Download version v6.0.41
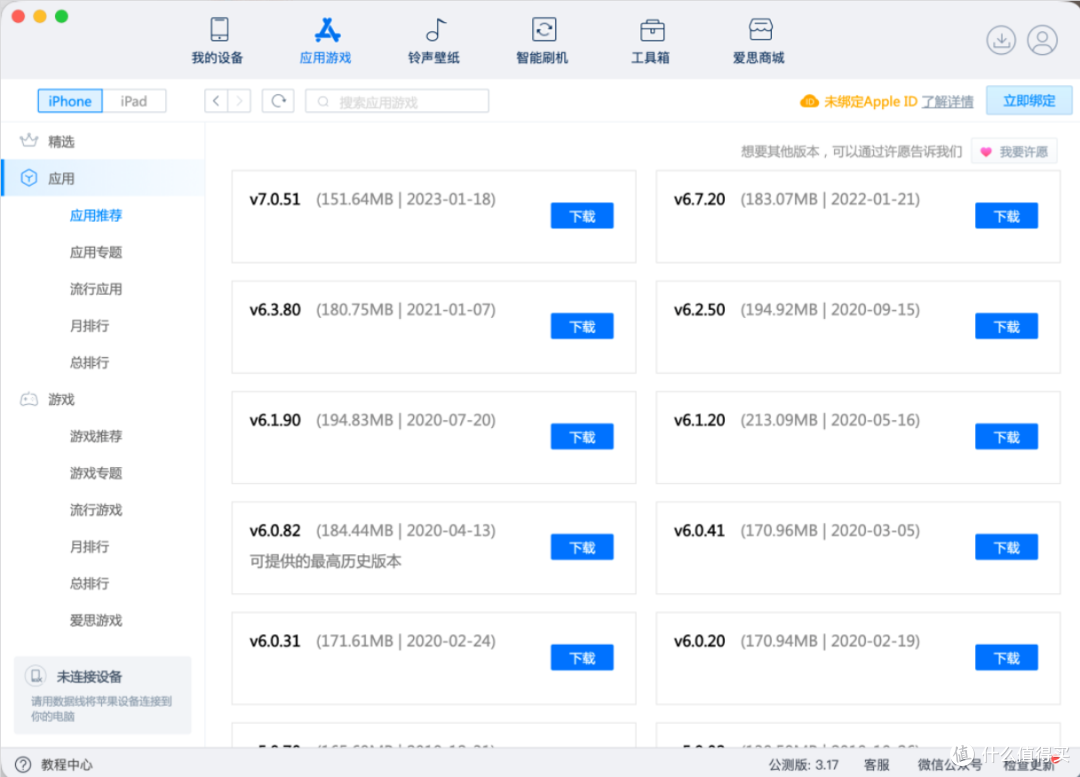 pos(1006,547)
